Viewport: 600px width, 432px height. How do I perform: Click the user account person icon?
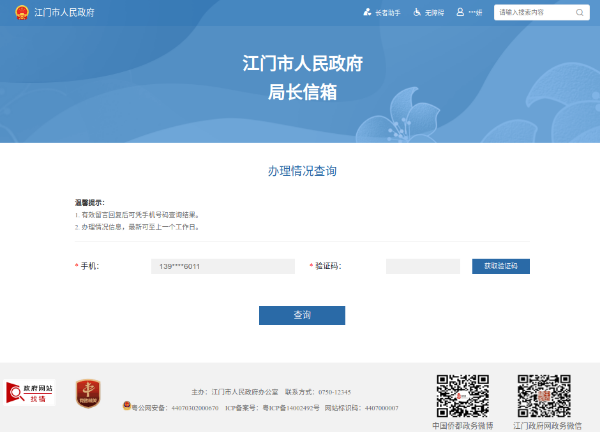(x=460, y=12)
